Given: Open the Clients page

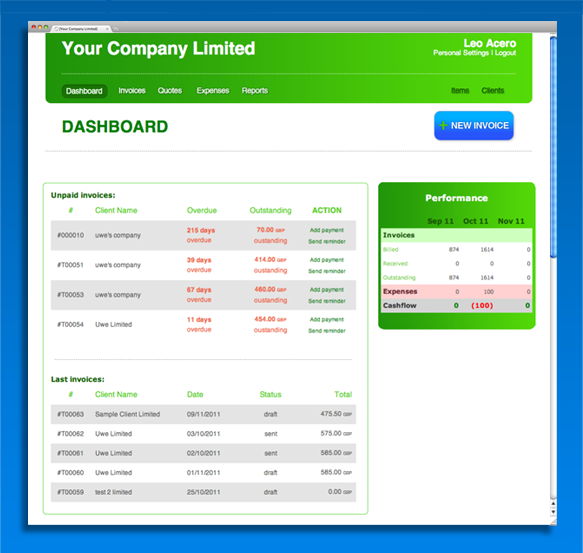Looking at the screenshot, I should [x=493, y=91].
